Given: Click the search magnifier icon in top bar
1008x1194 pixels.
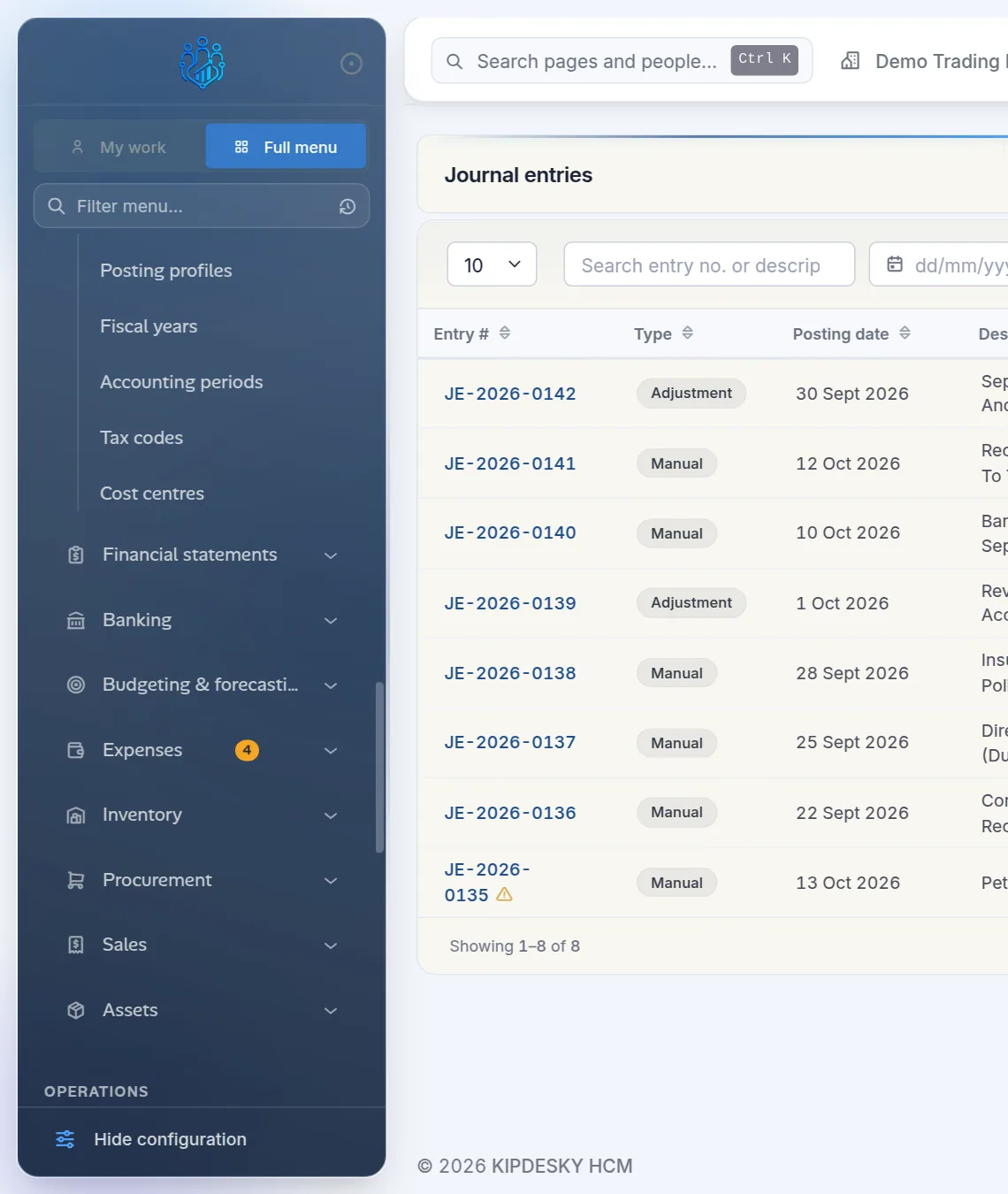Looking at the screenshot, I should pos(454,61).
